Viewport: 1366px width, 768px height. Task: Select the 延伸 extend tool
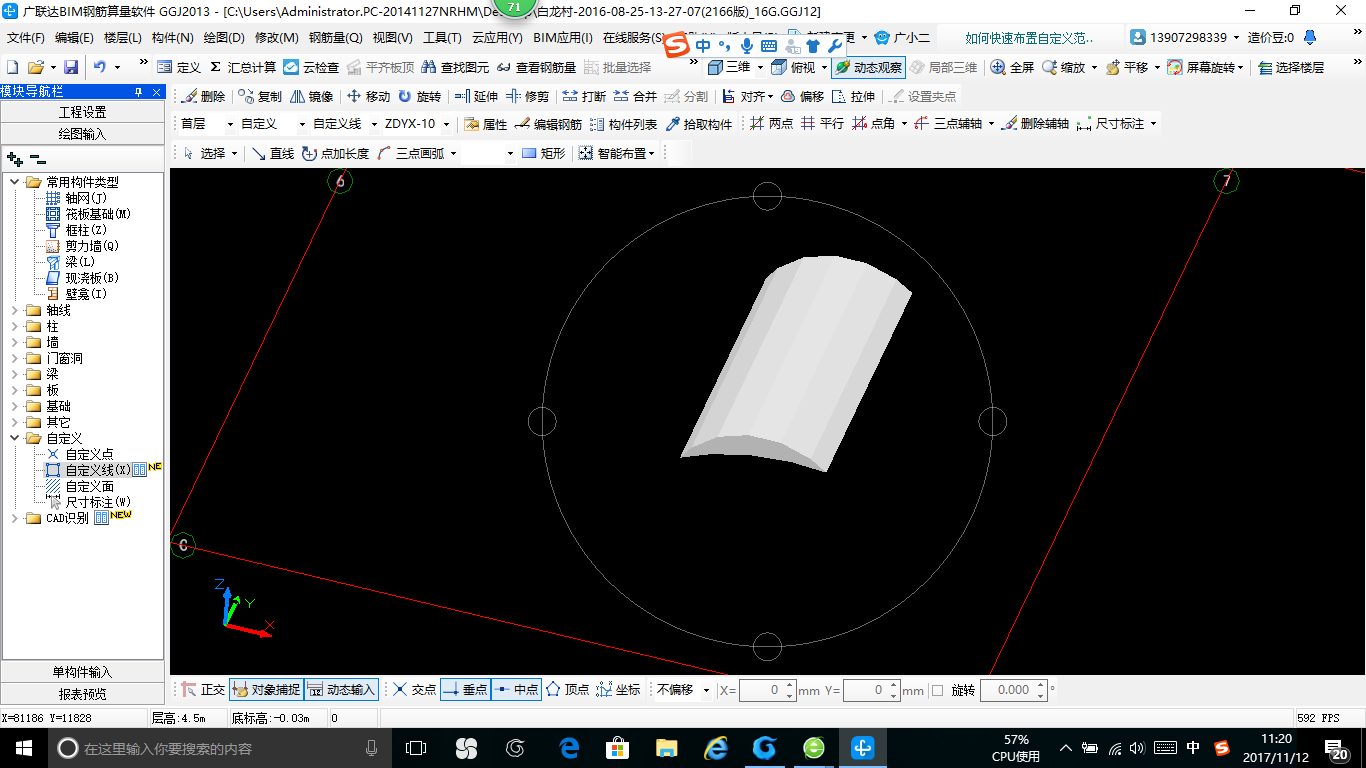pyautogui.click(x=476, y=96)
